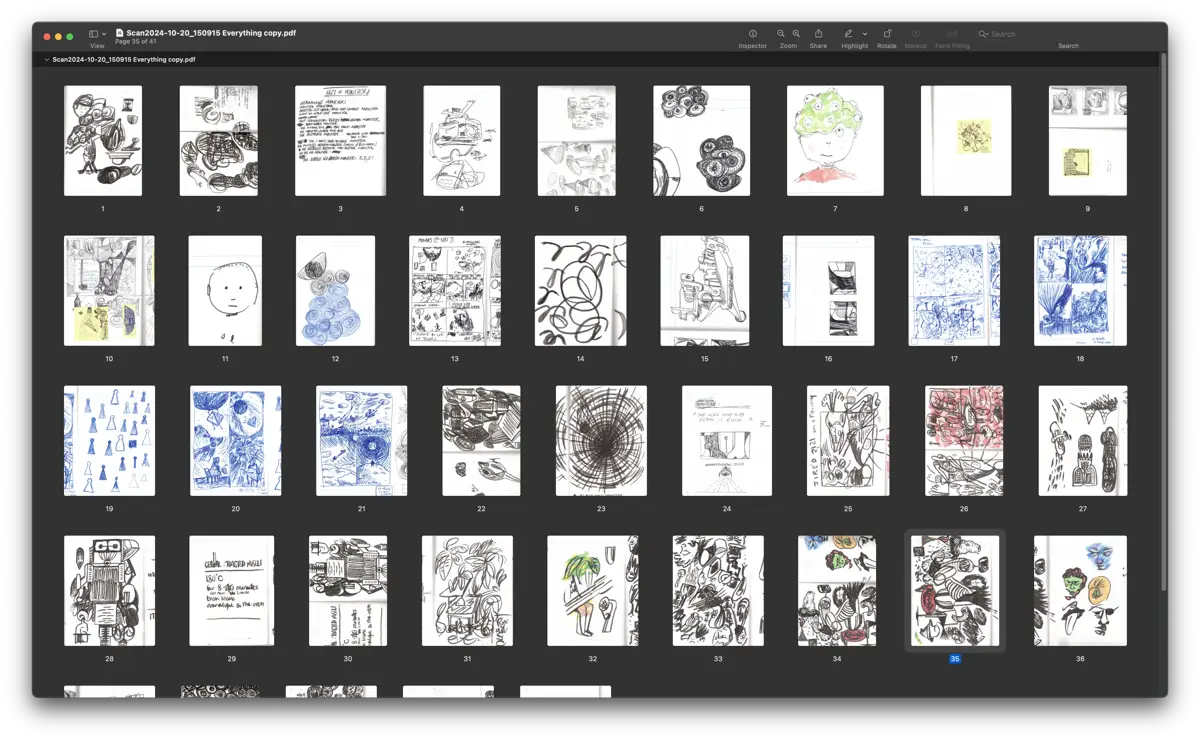This screenshot has width=1200, height=740.
Task: Click the 'Page 35 of 41' subtitle
Action: (x=136, y=42)
